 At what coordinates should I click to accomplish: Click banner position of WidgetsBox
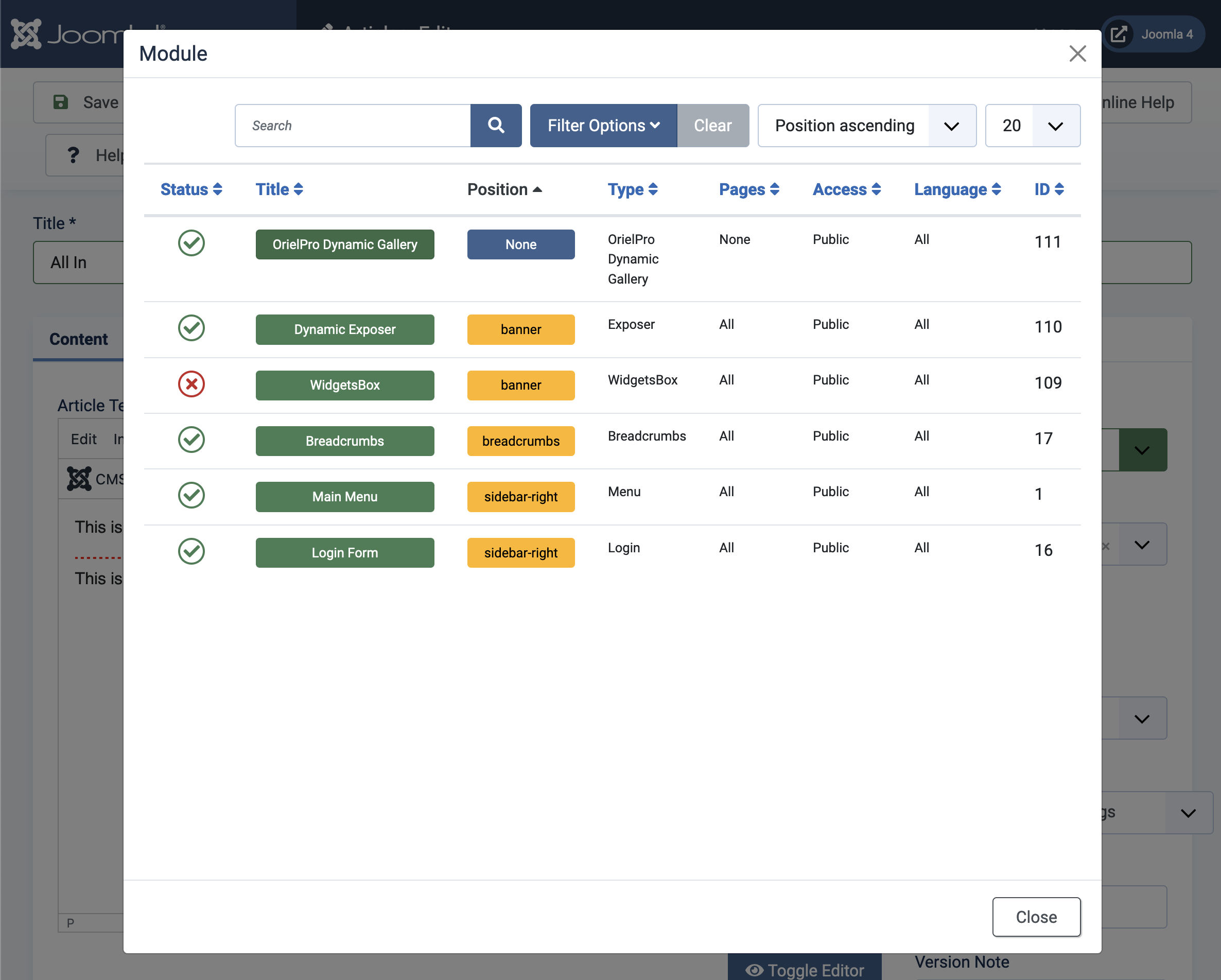pos(520,385)
